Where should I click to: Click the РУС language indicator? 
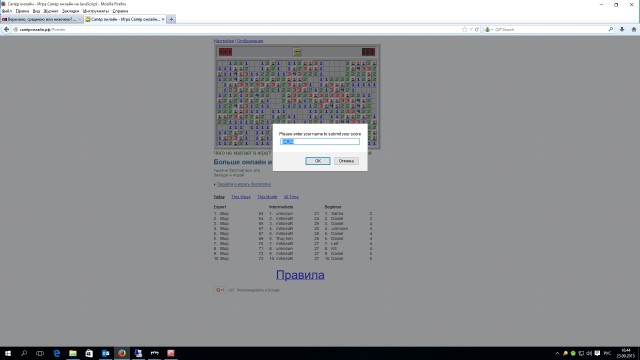(607, 353)
